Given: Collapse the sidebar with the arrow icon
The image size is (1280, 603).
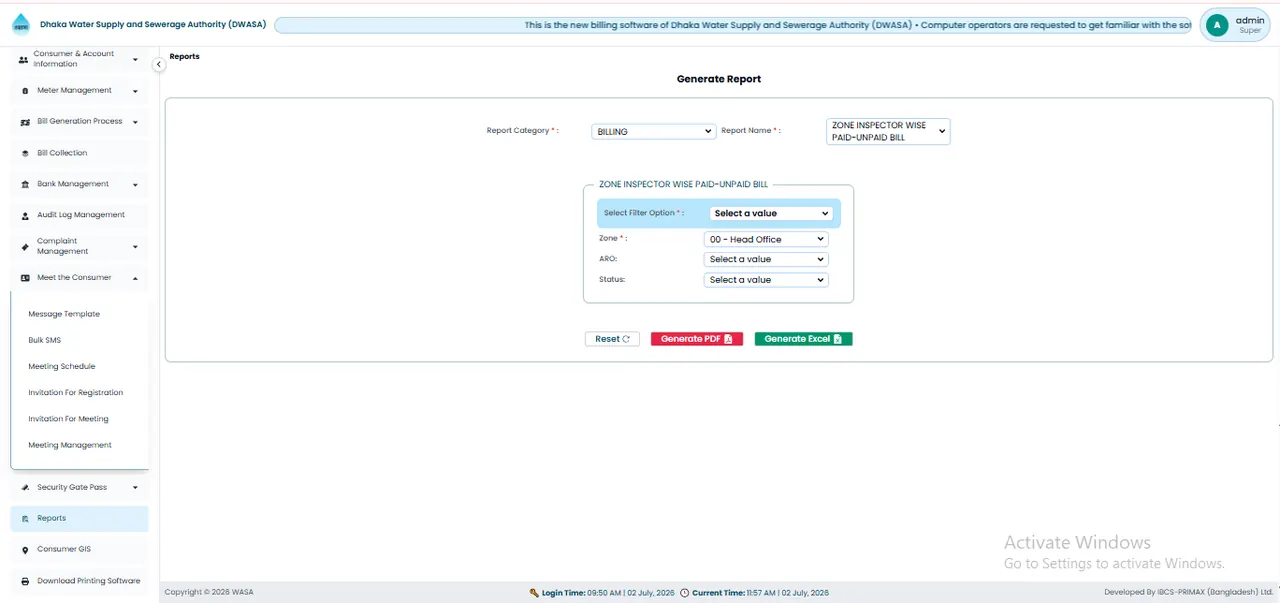Looking at the screenshot, I should 158,64.
